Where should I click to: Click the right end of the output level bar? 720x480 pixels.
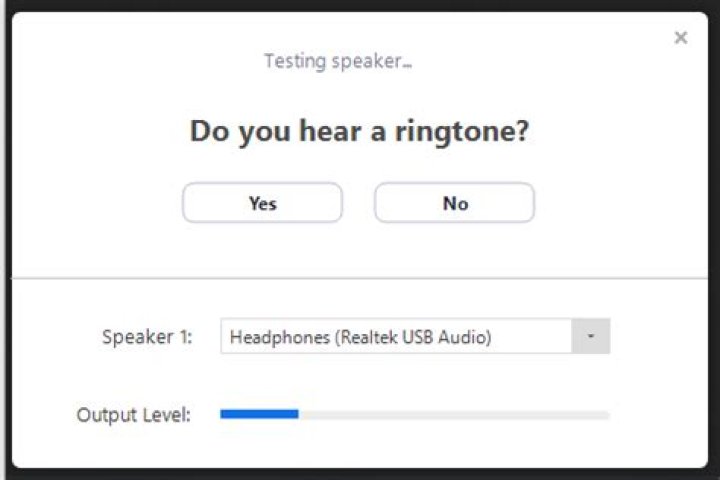(x=606, y=414)
